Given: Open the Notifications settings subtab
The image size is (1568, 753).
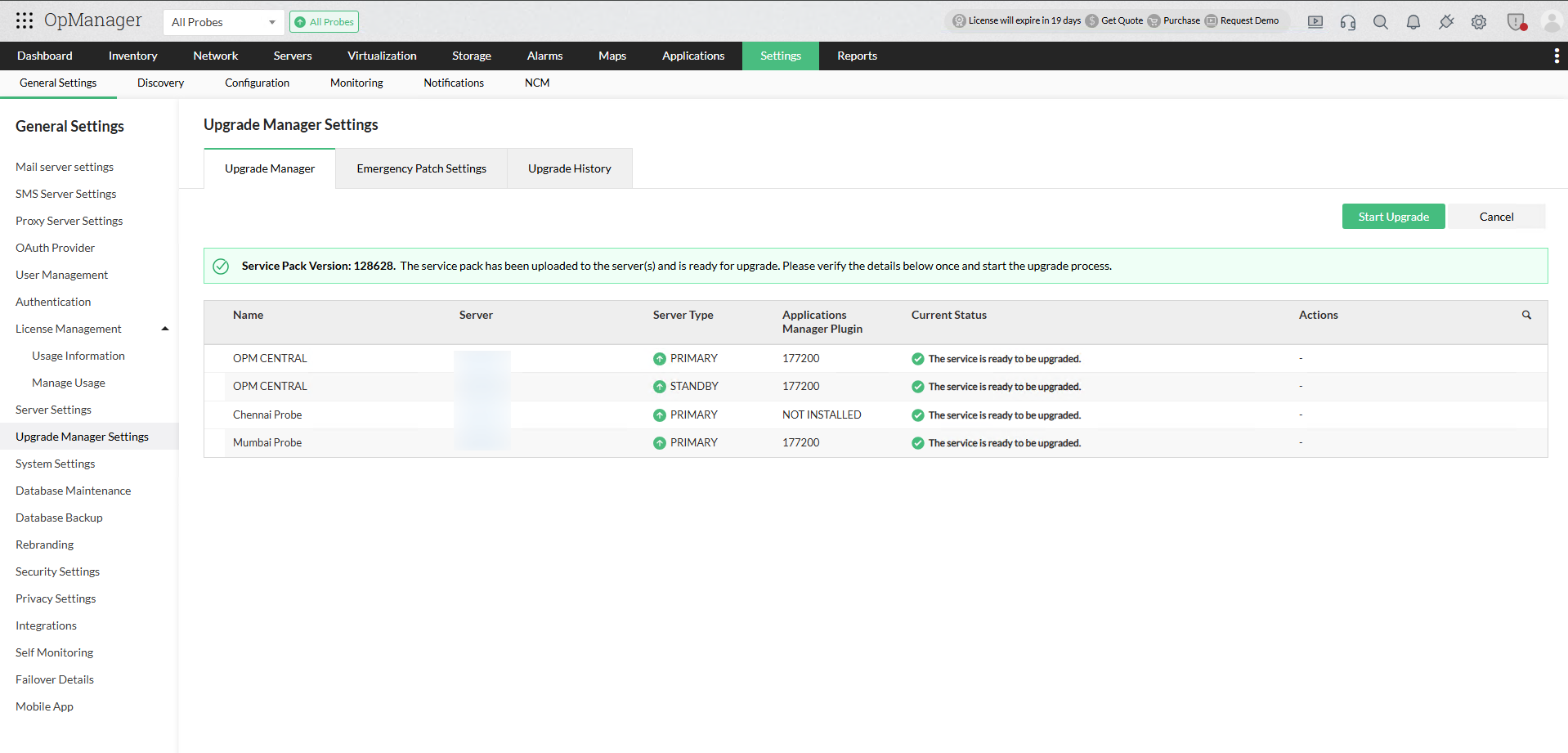Looking at the screenshot, I should 454,83.
